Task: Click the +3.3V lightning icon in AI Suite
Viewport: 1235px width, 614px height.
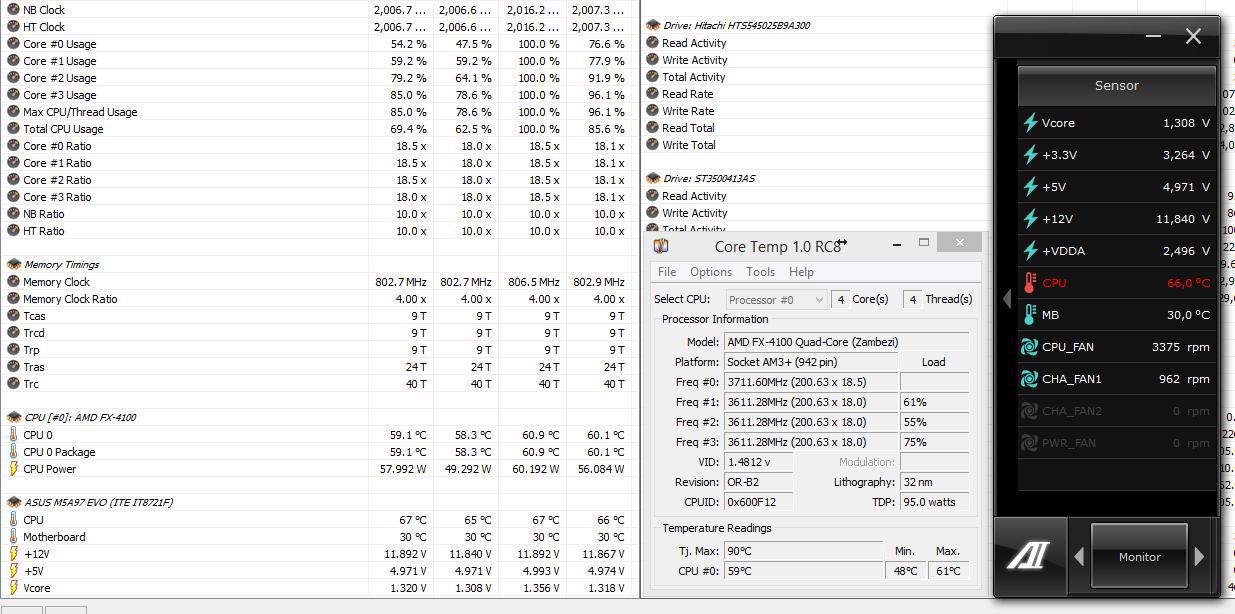Action: [x=1030, y=155]
